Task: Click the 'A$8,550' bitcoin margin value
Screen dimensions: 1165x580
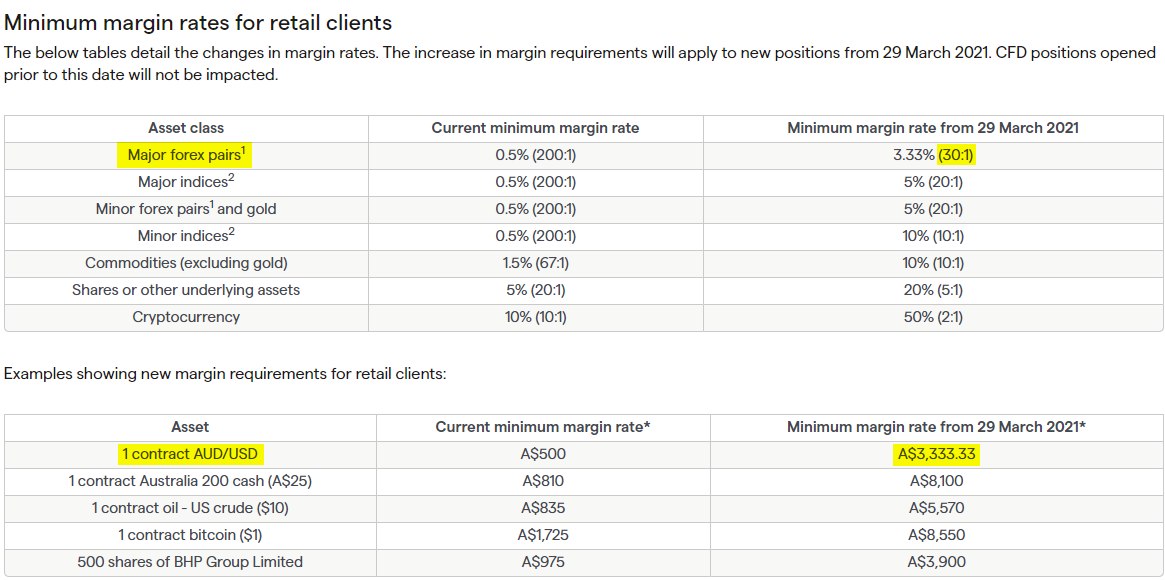Action: 937,535
